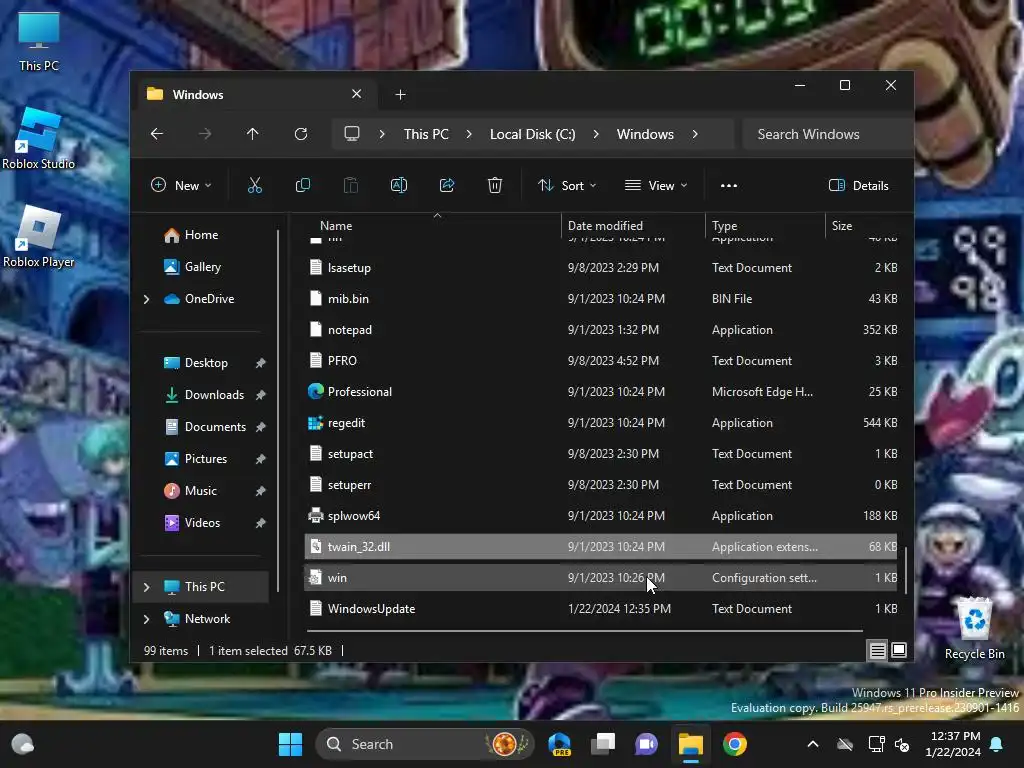Expand the This PC tree node

pos(146,587)
